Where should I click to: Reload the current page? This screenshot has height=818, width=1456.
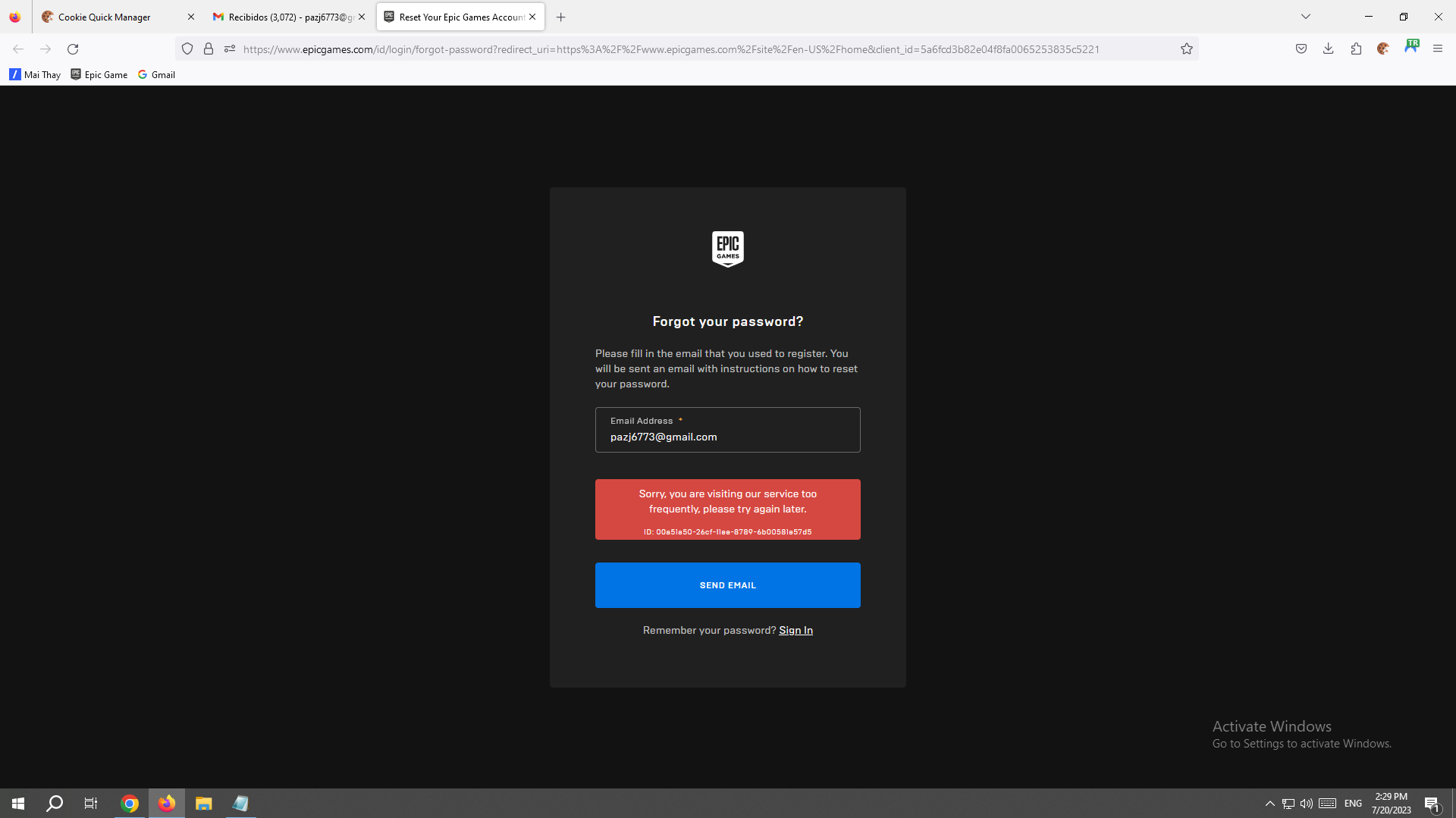pyautogui.click(x=73, y=49)
